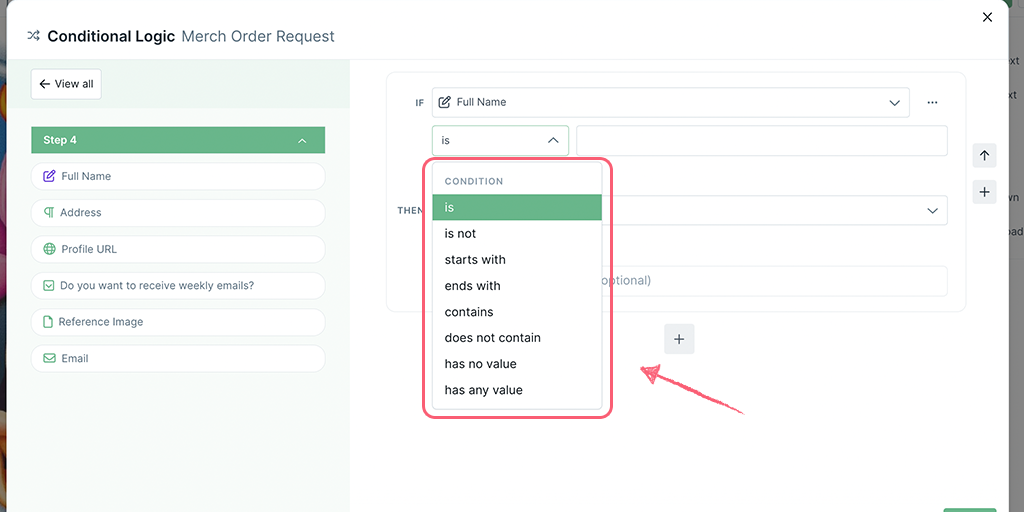This screenshot has height=512, width=1024.
Task: Click the Full Name pencil icon in sidebar
Action: (x=49, y=176)
